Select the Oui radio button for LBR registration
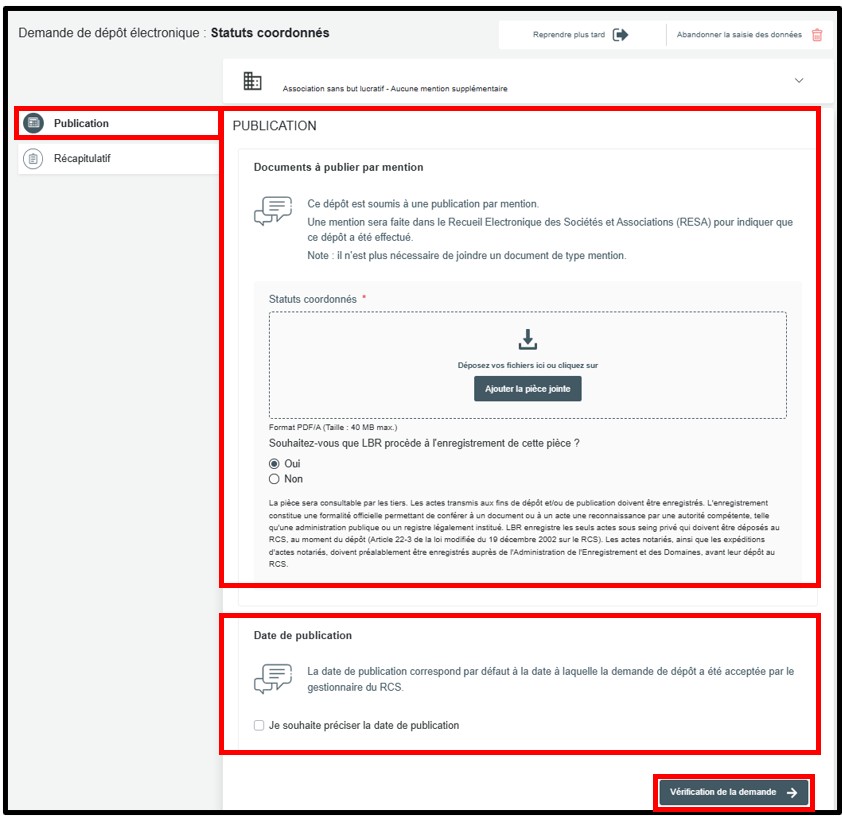 coord(274,464)
